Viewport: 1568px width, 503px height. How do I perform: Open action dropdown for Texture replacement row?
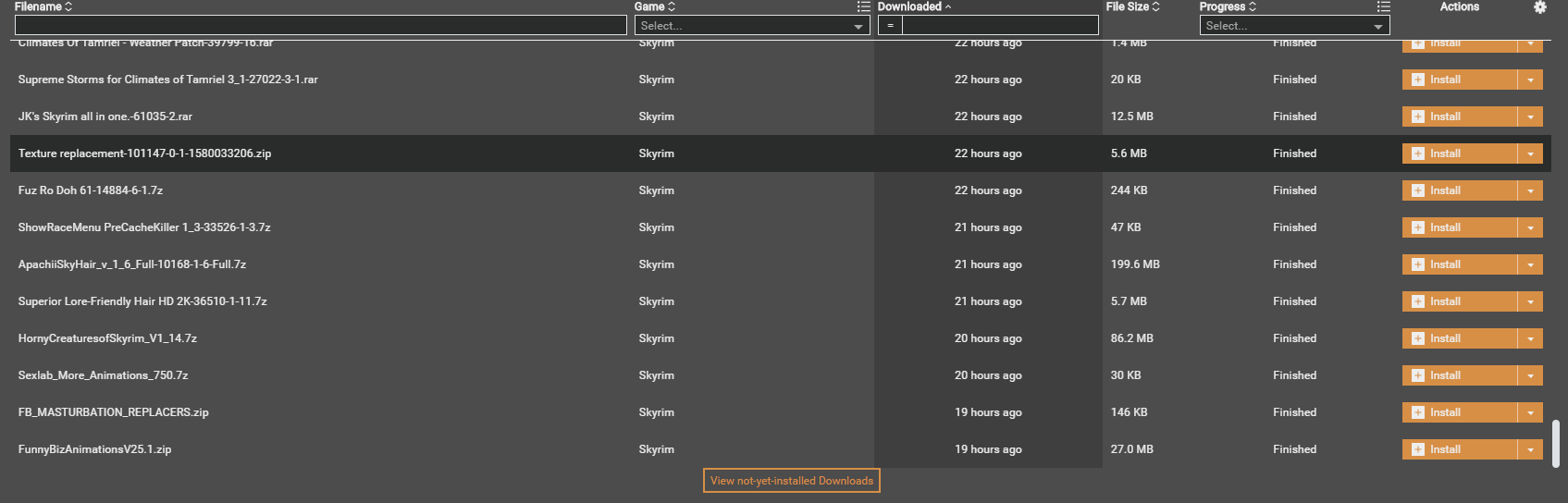(x=1530, y=153)
